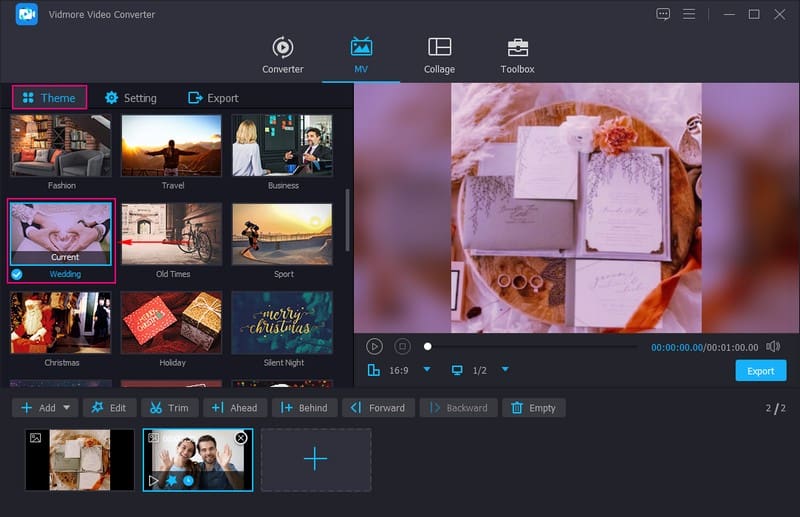
Task: Click the empty plus slot to add media
Action: (315, 459)
